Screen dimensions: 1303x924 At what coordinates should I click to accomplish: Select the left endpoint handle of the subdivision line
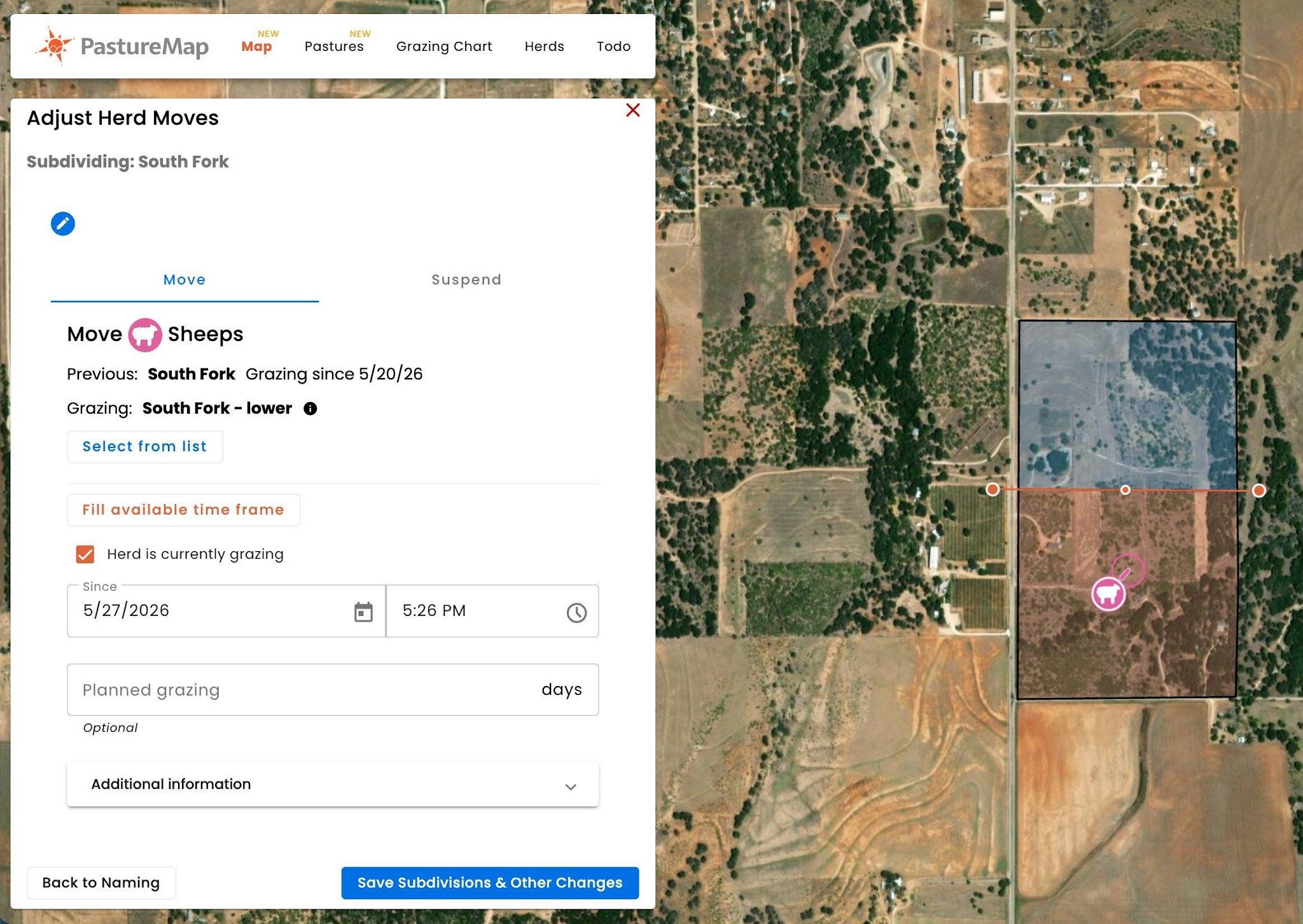tap(993, 489)
